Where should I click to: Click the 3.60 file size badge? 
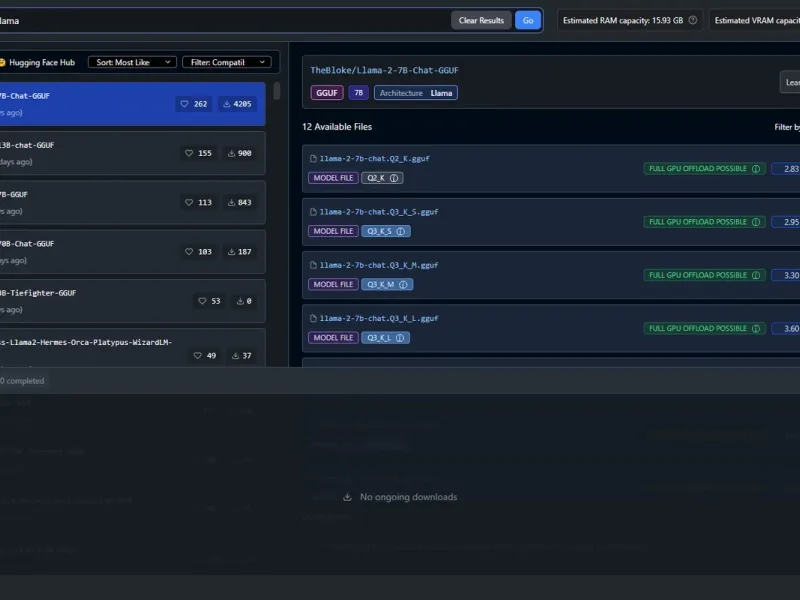(x=786, y=329)
